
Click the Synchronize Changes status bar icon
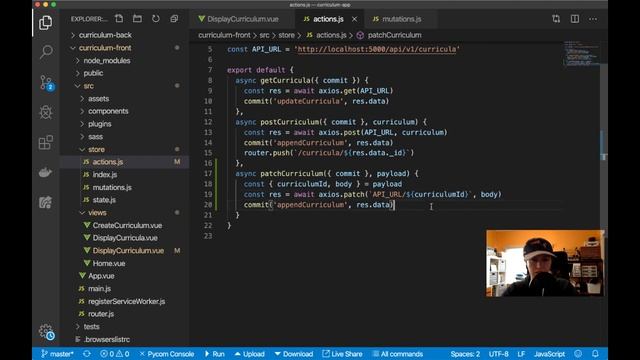[x=87, y=354]
